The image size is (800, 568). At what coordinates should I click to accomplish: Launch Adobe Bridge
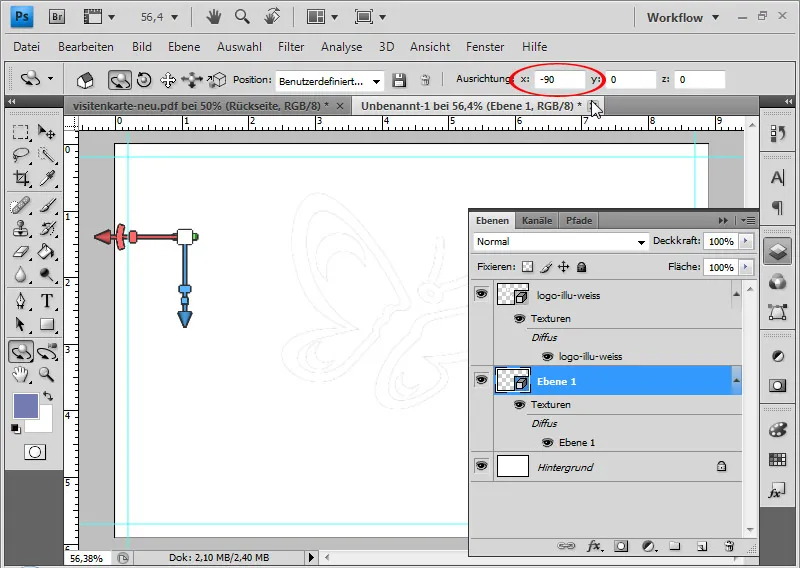[x=57, y=17]
